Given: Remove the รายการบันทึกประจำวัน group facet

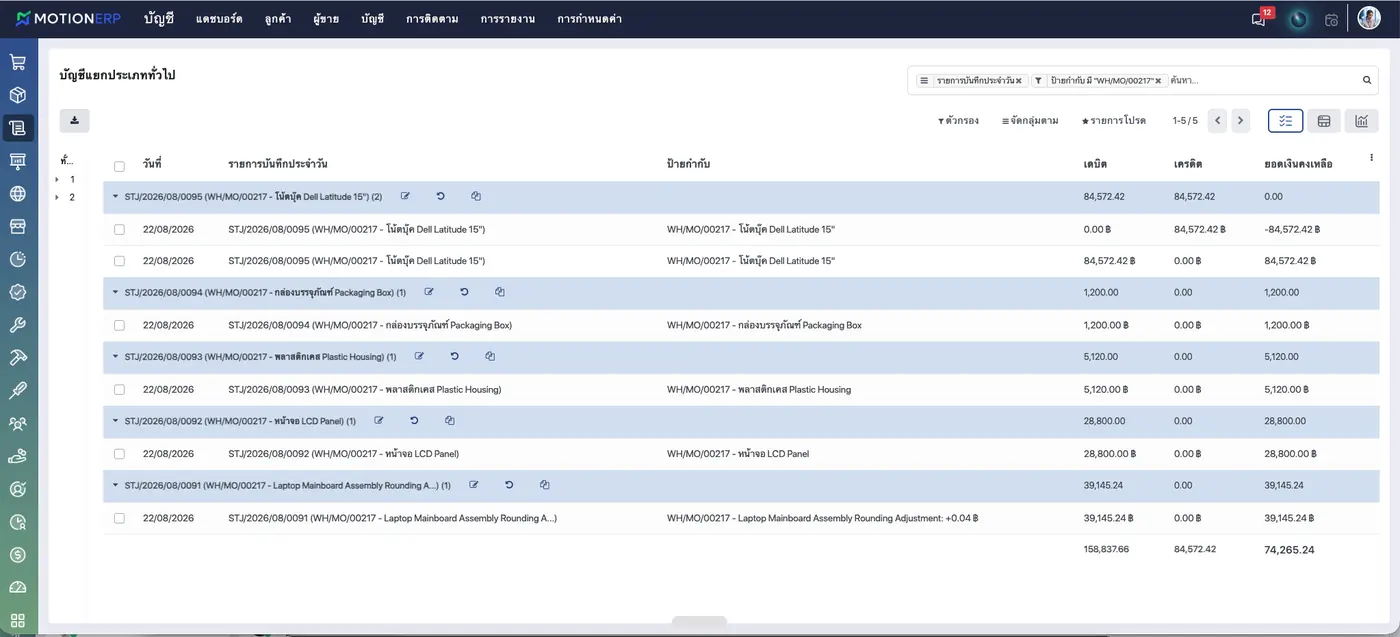Looking at the screenshot, I should click(1018, 81).
